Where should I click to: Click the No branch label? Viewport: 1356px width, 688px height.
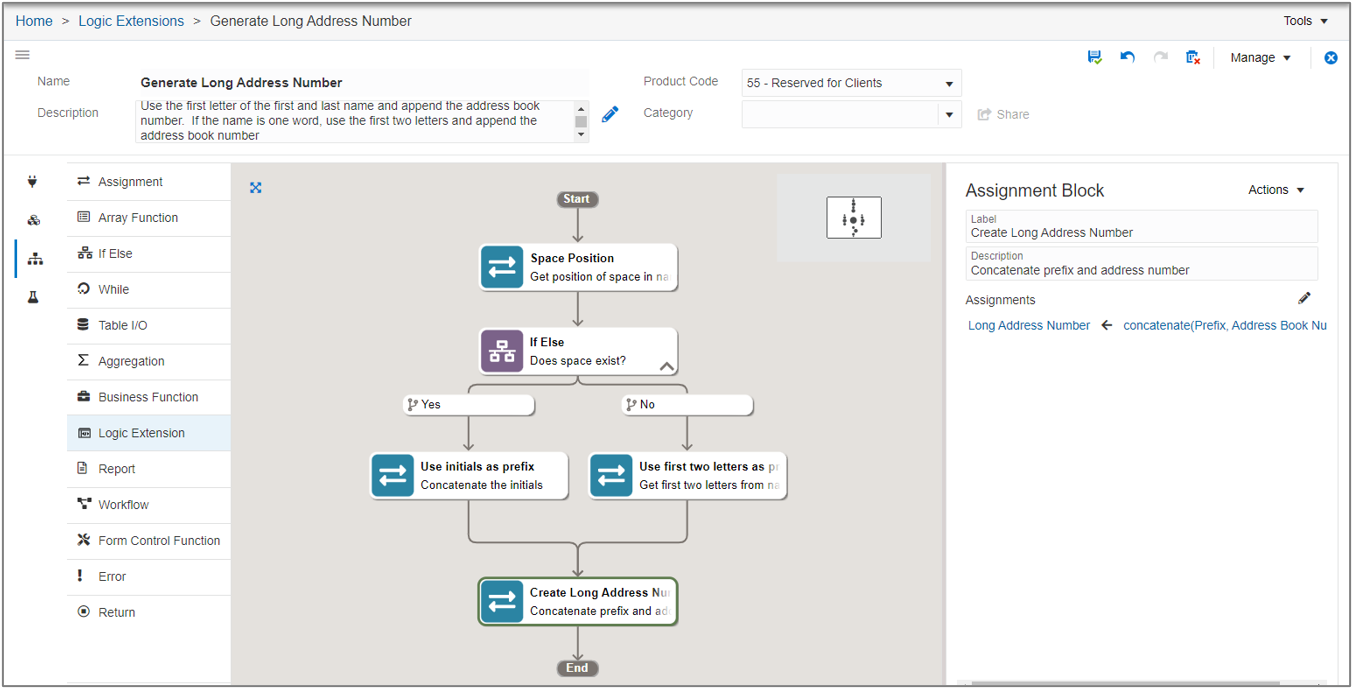[687, 405]
